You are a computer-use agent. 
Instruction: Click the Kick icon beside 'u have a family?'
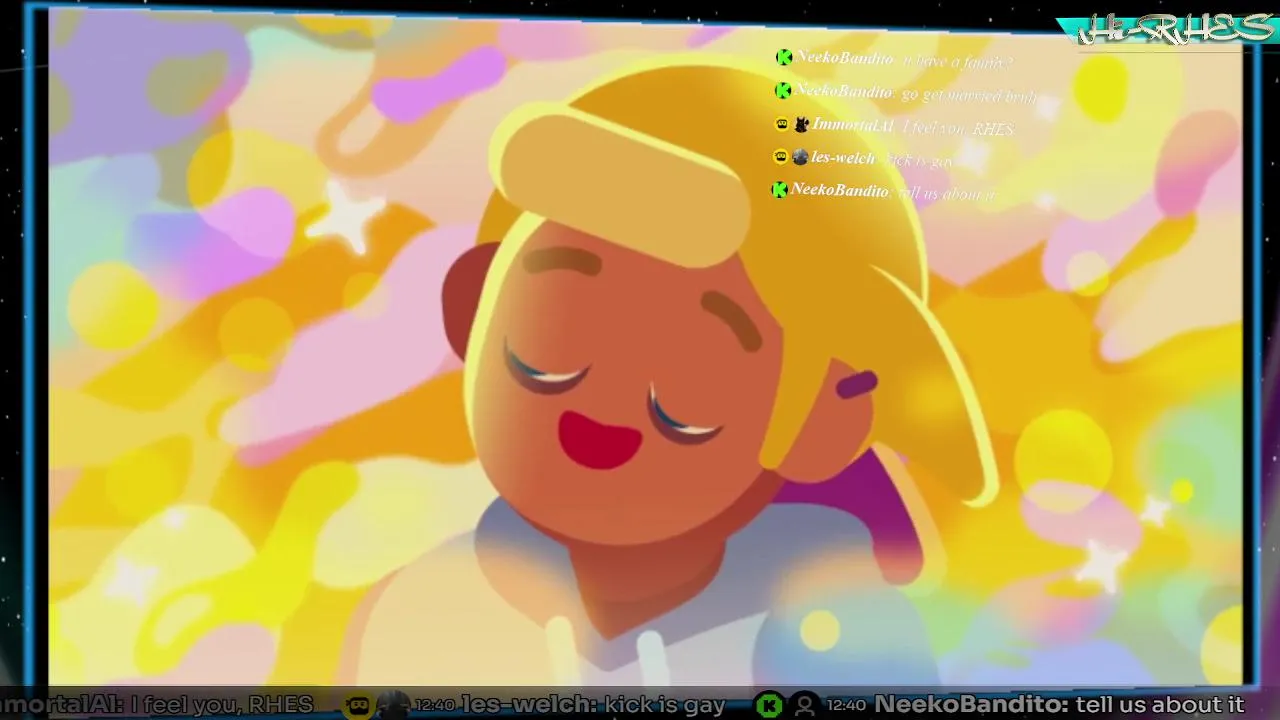coord(784,58)
